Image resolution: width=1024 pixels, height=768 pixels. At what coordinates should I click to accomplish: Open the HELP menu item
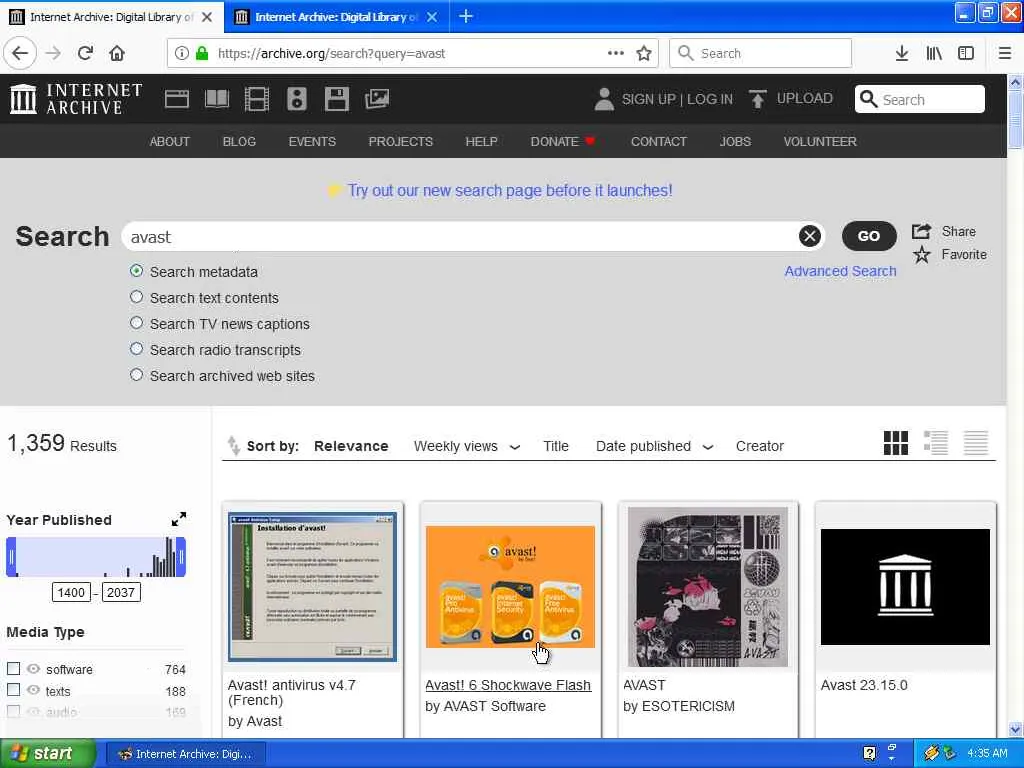click(x=481, y=141)
